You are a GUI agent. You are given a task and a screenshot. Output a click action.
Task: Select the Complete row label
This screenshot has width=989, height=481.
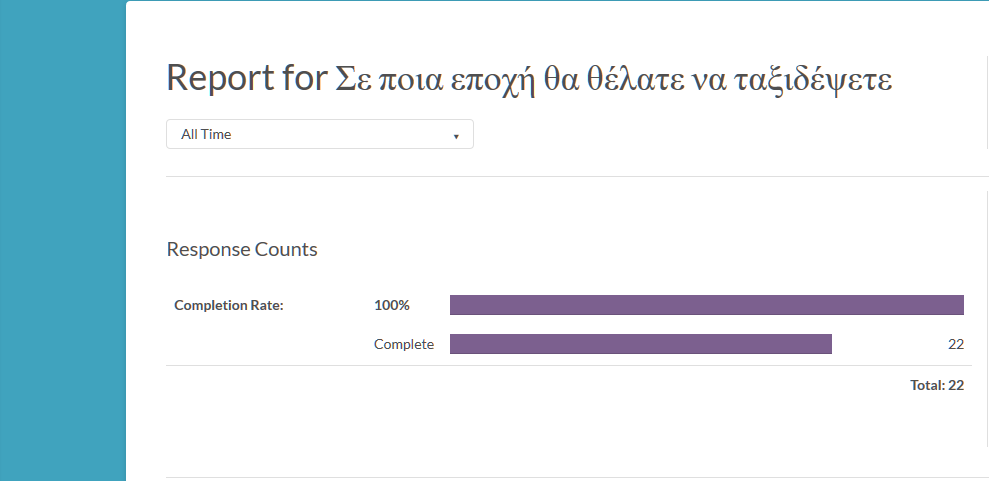point(404,344)
